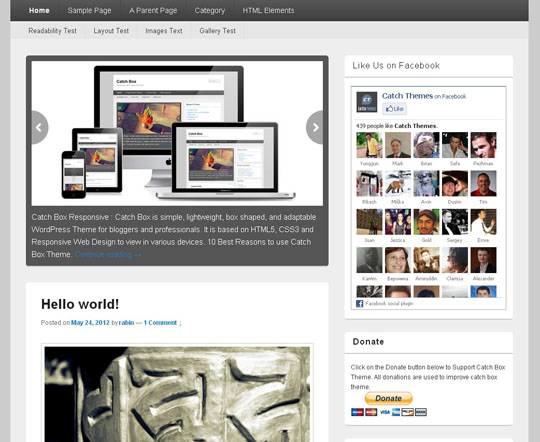
Task: Follow the Continue reading link in slider
Action: [x=108, y=254]
